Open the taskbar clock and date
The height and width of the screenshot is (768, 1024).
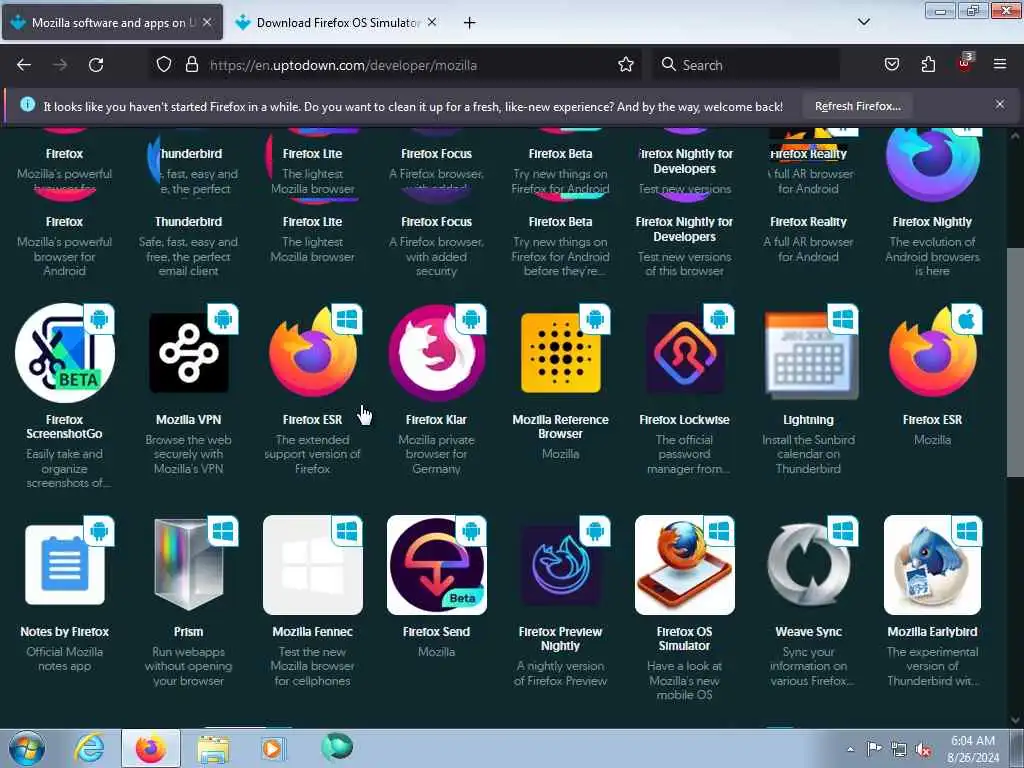pyautogui.click(x=973, y=749)
